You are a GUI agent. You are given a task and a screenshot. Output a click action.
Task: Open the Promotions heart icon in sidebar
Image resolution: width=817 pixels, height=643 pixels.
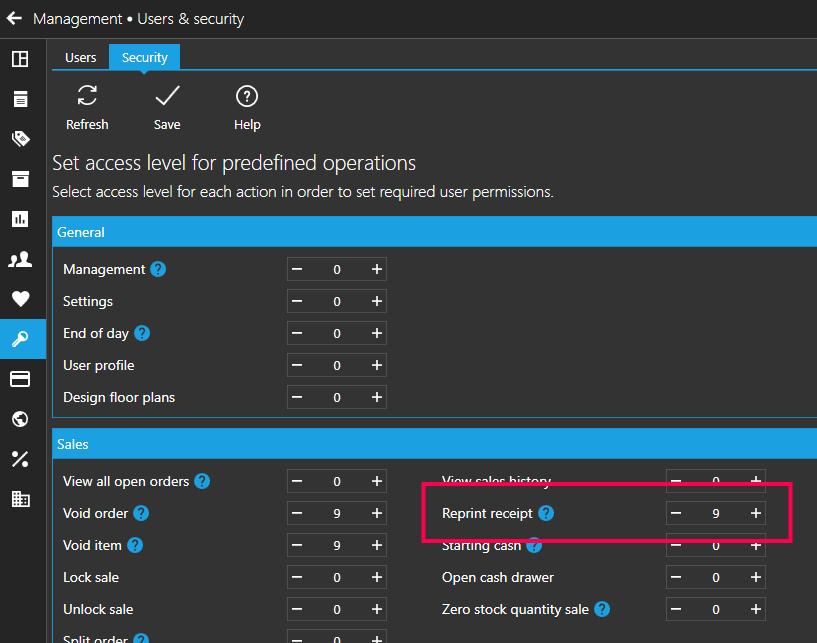coord(20,299)
